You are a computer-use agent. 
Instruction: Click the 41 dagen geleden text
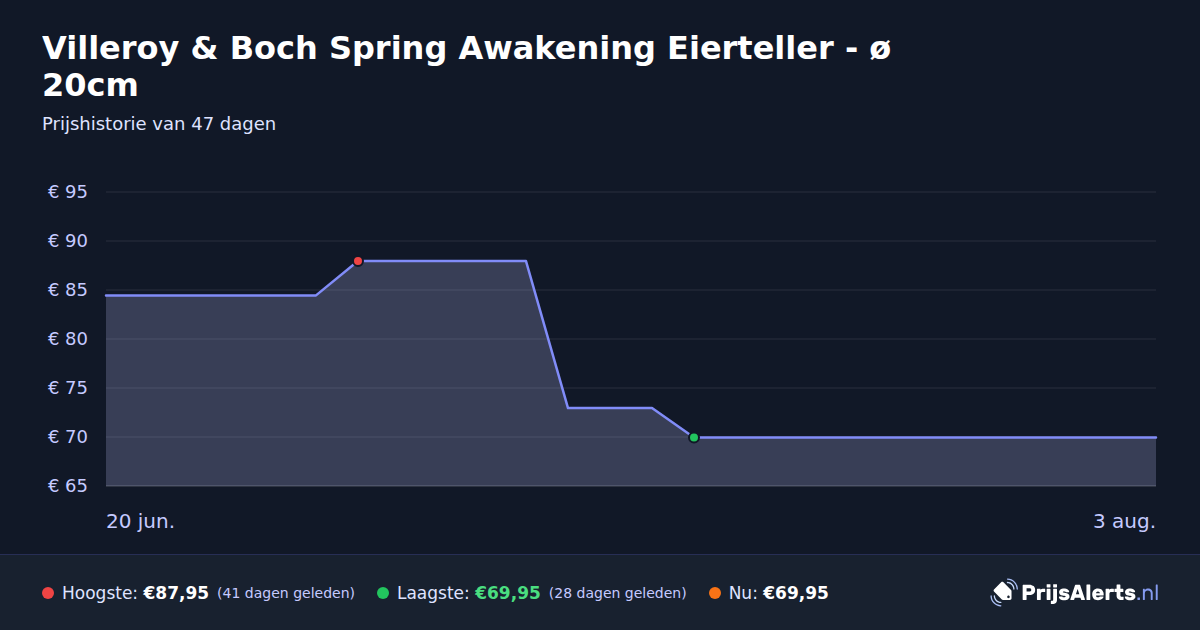pos(286,593)
